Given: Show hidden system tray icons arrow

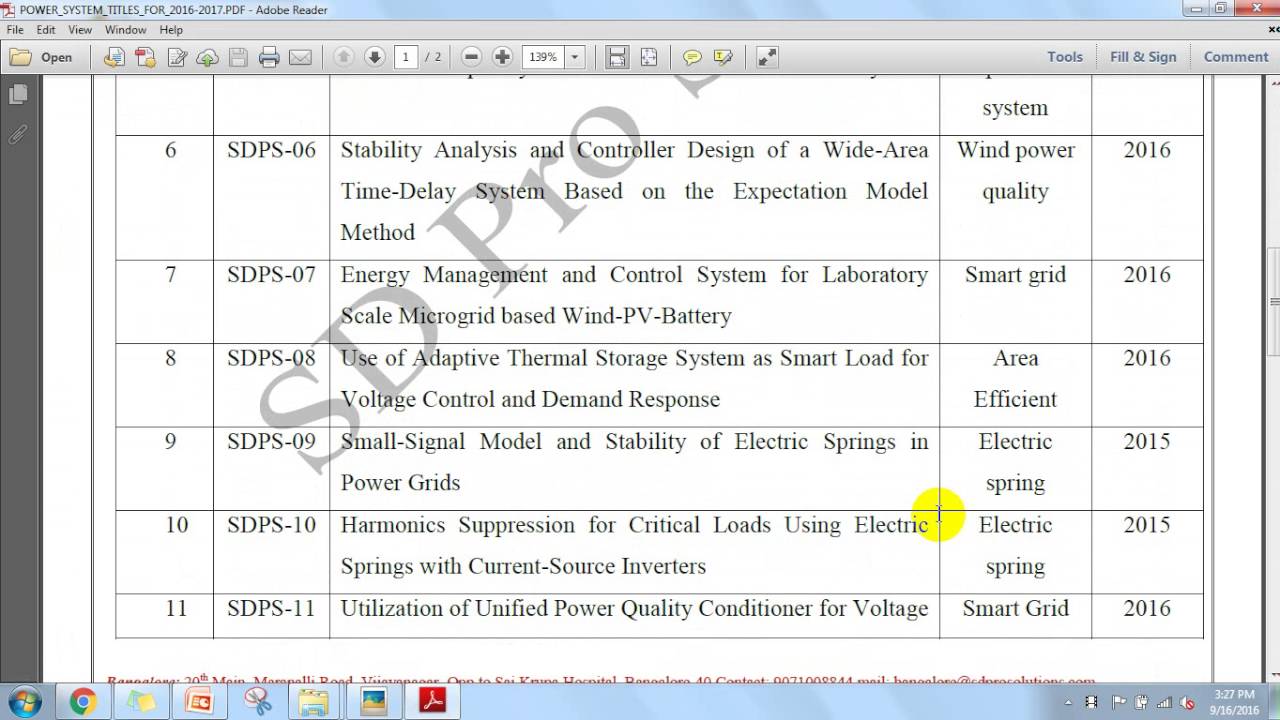Looking at the screenshot, I should click(x=1069, y=703).
